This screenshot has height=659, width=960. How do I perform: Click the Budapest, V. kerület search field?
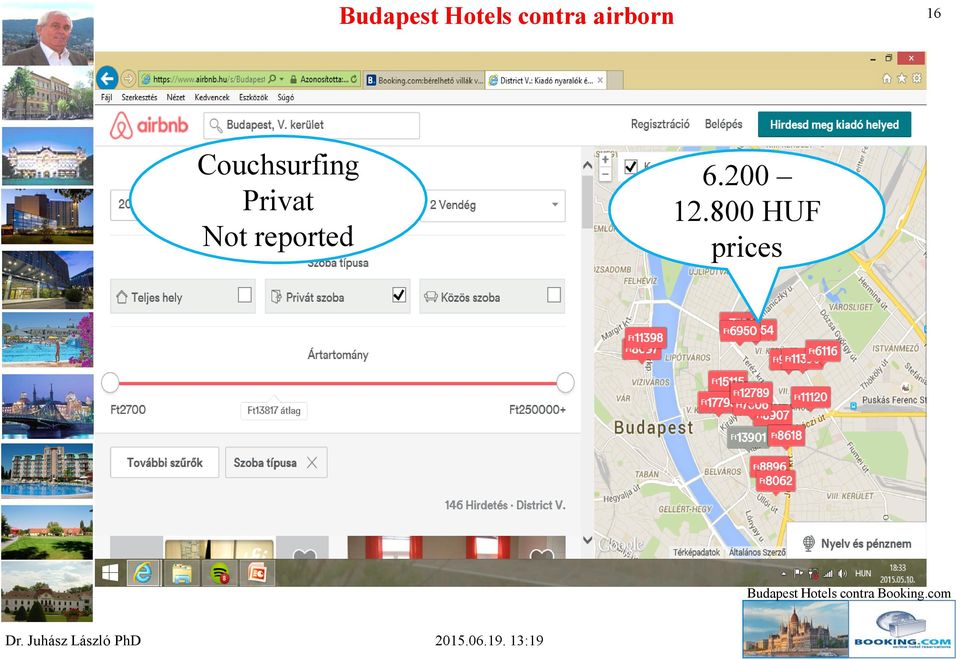[x=312, y=125]
